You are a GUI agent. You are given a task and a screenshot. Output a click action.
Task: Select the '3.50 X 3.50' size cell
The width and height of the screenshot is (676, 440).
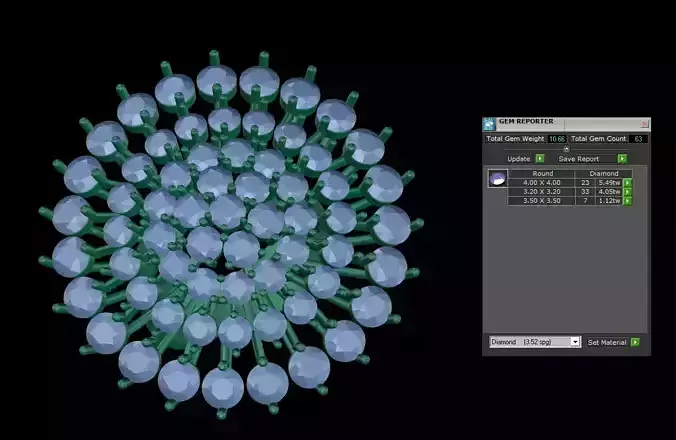tap(541, 201)
